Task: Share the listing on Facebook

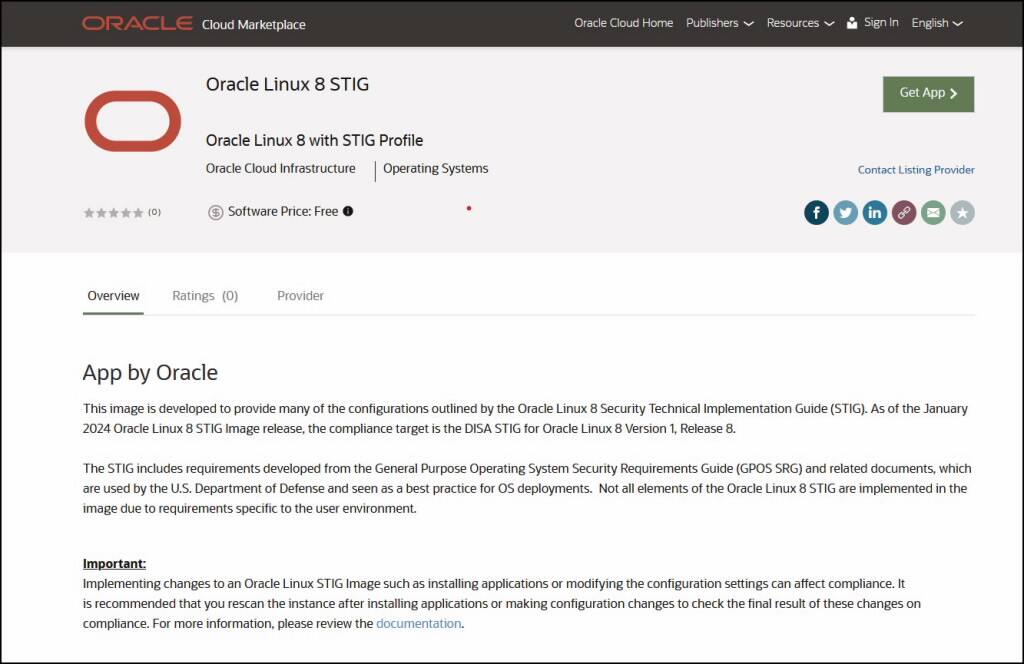Action: pyautogui.click(x=816, y=212)
